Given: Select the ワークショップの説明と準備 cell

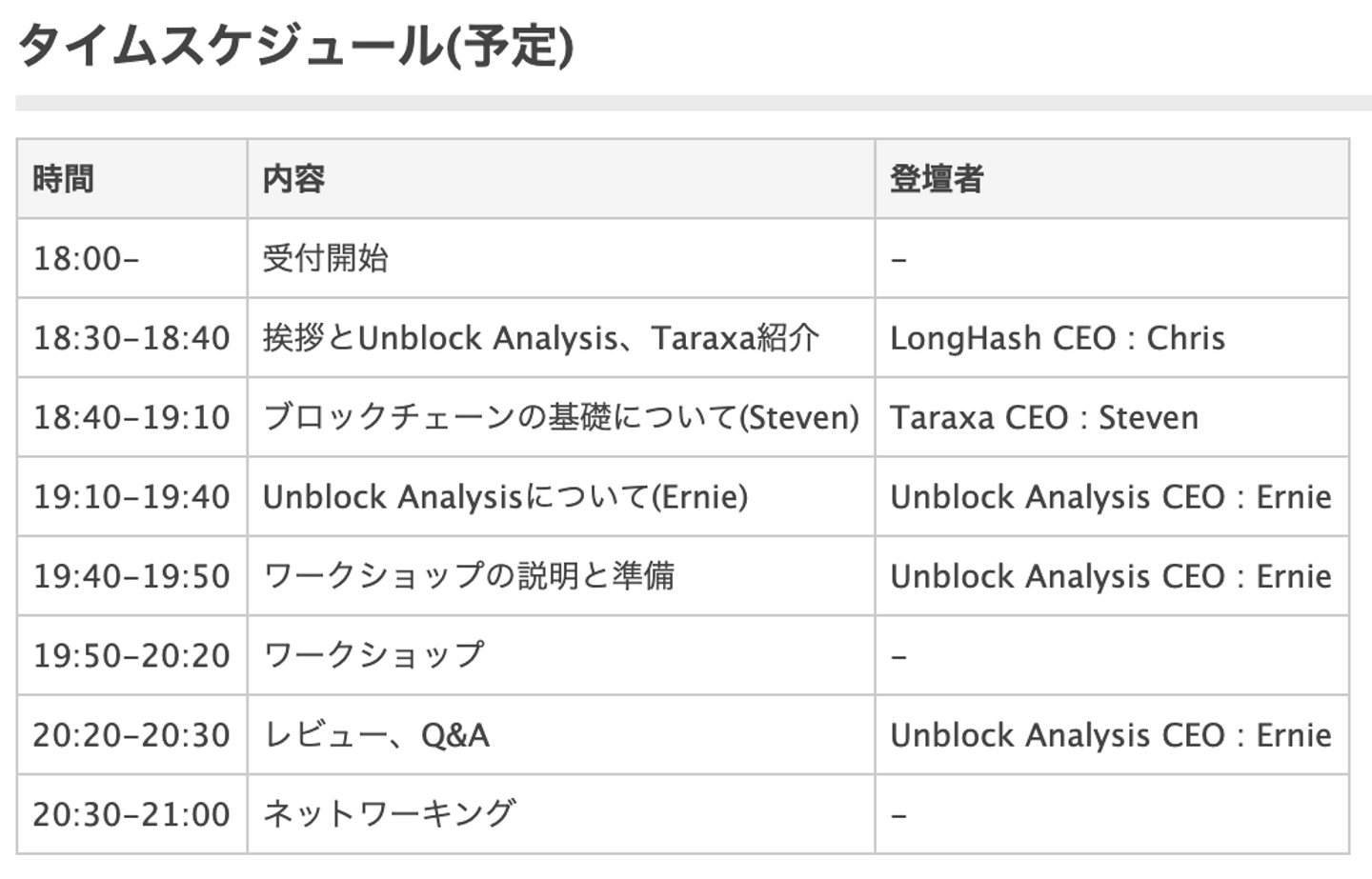Looking at the screenshot, I should tap(468, 576).
